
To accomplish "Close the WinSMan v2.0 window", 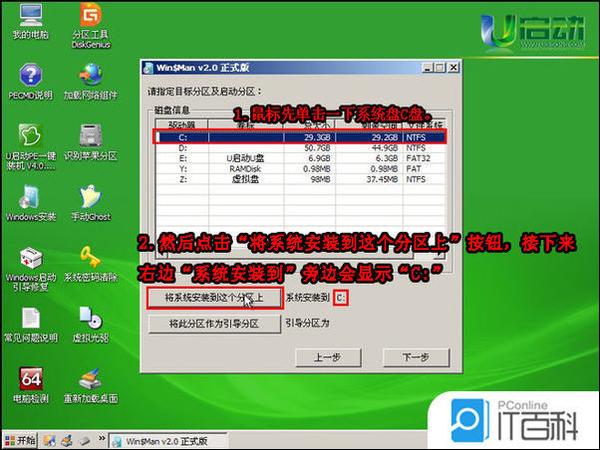I will click(453, 68).
